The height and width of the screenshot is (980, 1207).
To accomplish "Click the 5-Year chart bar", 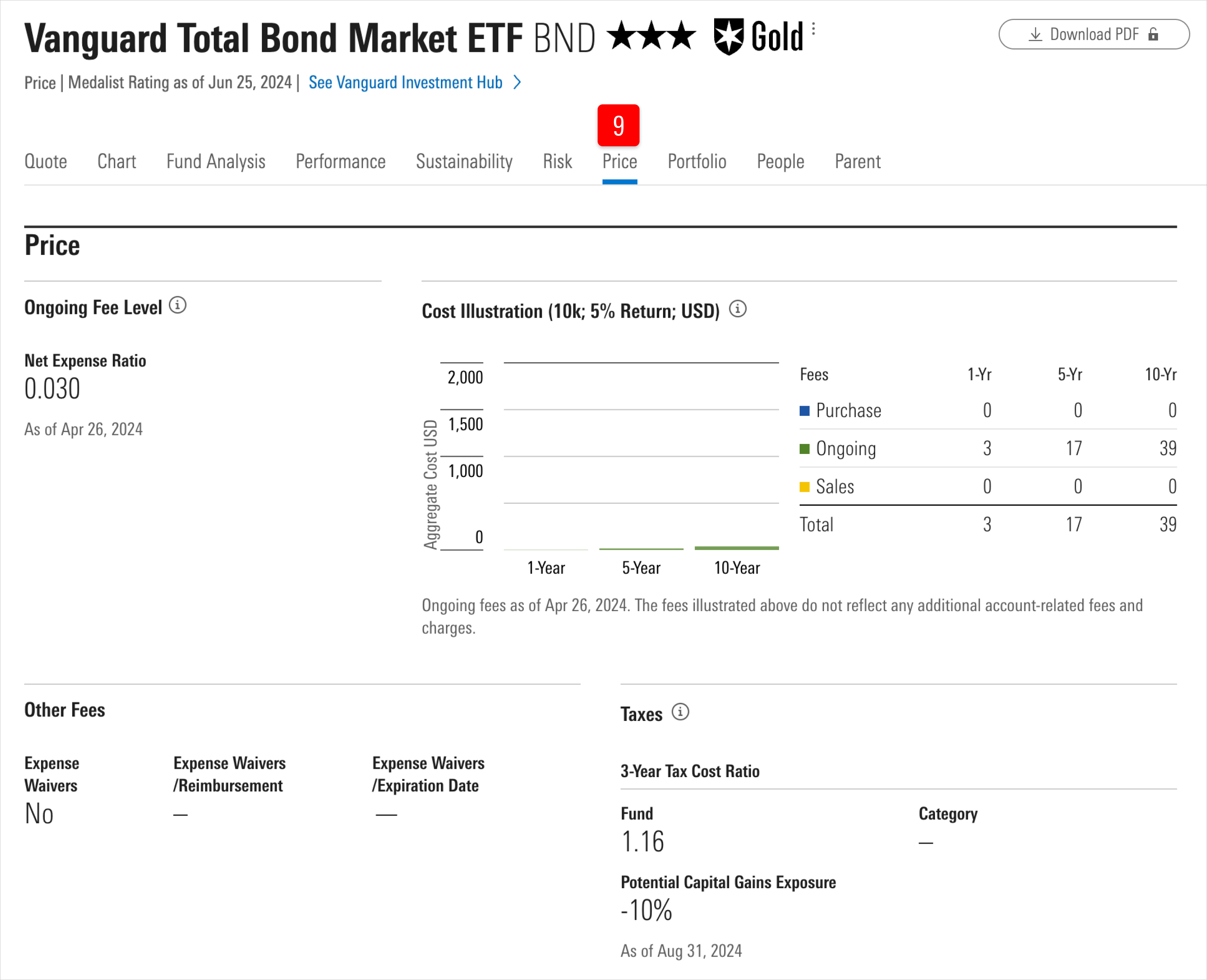I will click(641, 549).
